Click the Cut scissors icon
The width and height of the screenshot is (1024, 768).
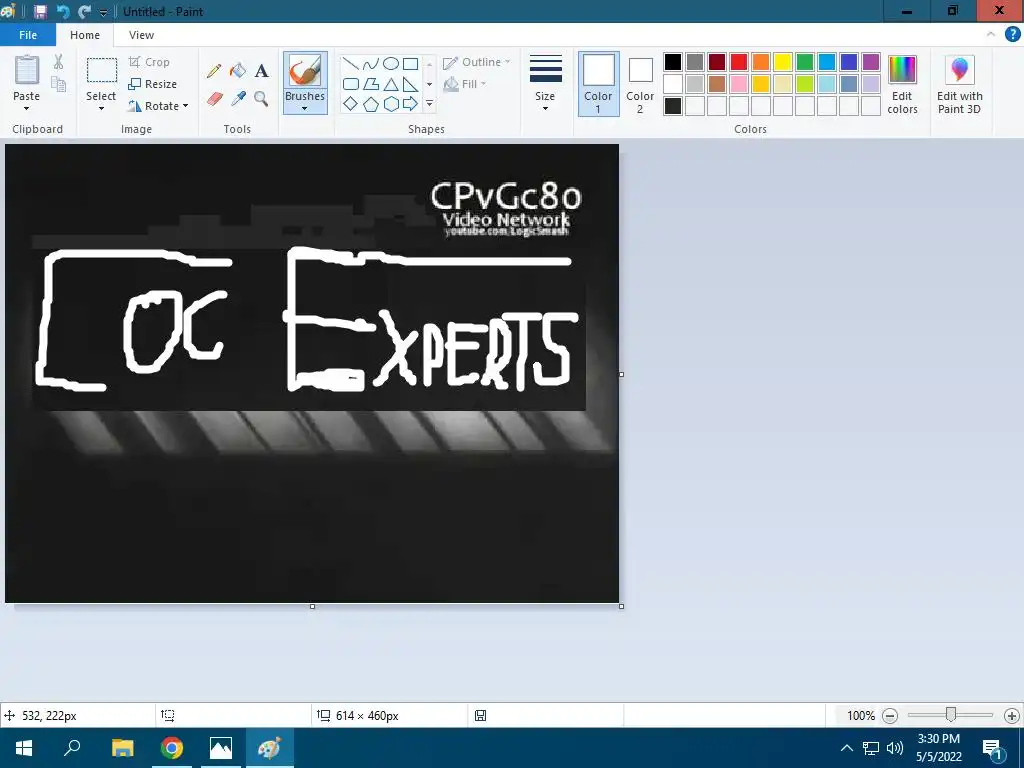tap(59, 62)
